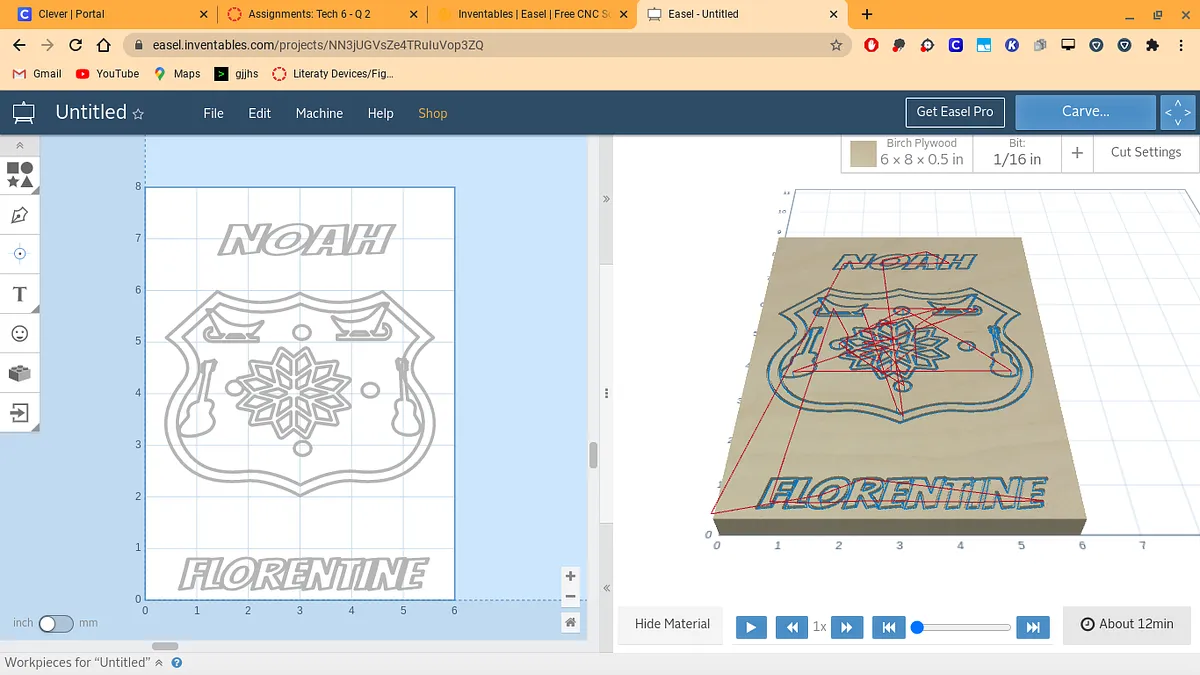Open the Import file tool
This screenshot has height=675, width=1200.
click(20, 412)
